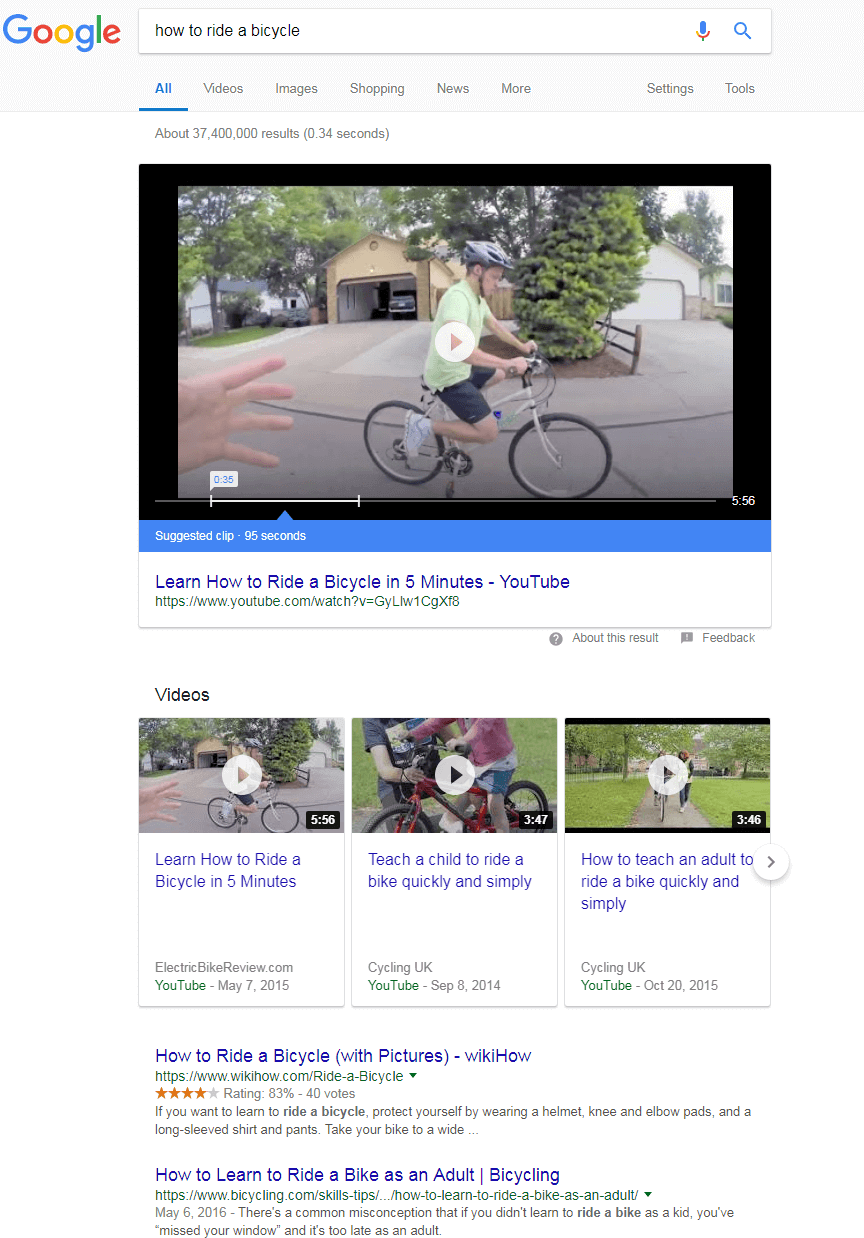Open the More search categories menu
This screenshot has width=864, height=1238.
pyautogui.click(x=516, y=88)
